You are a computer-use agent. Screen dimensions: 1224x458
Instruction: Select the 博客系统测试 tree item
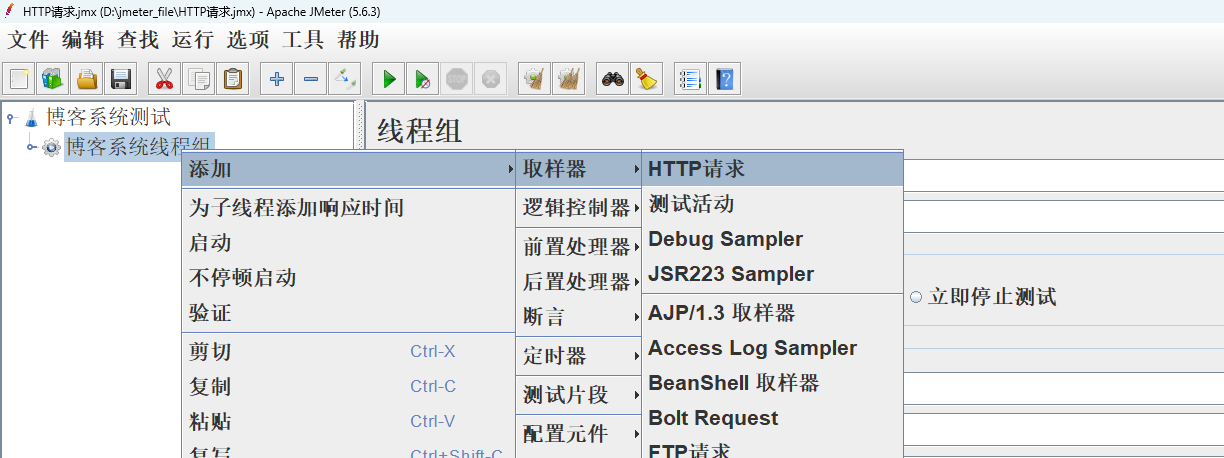109,118
